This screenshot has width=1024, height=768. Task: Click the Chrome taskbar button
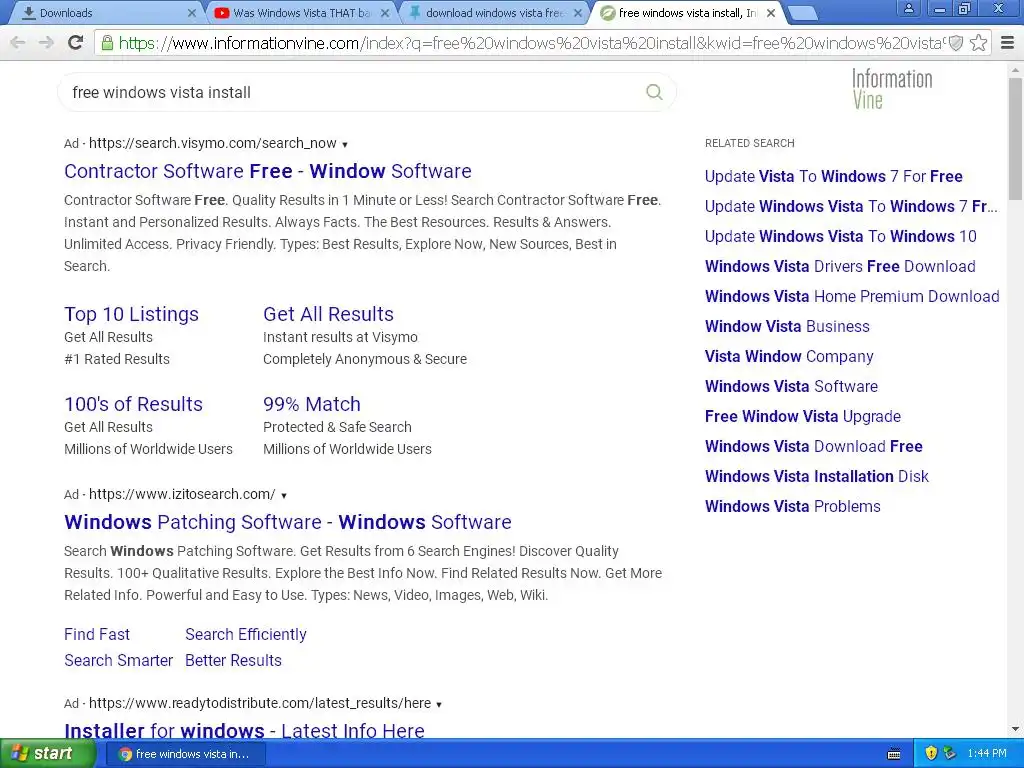coord(185,754)
